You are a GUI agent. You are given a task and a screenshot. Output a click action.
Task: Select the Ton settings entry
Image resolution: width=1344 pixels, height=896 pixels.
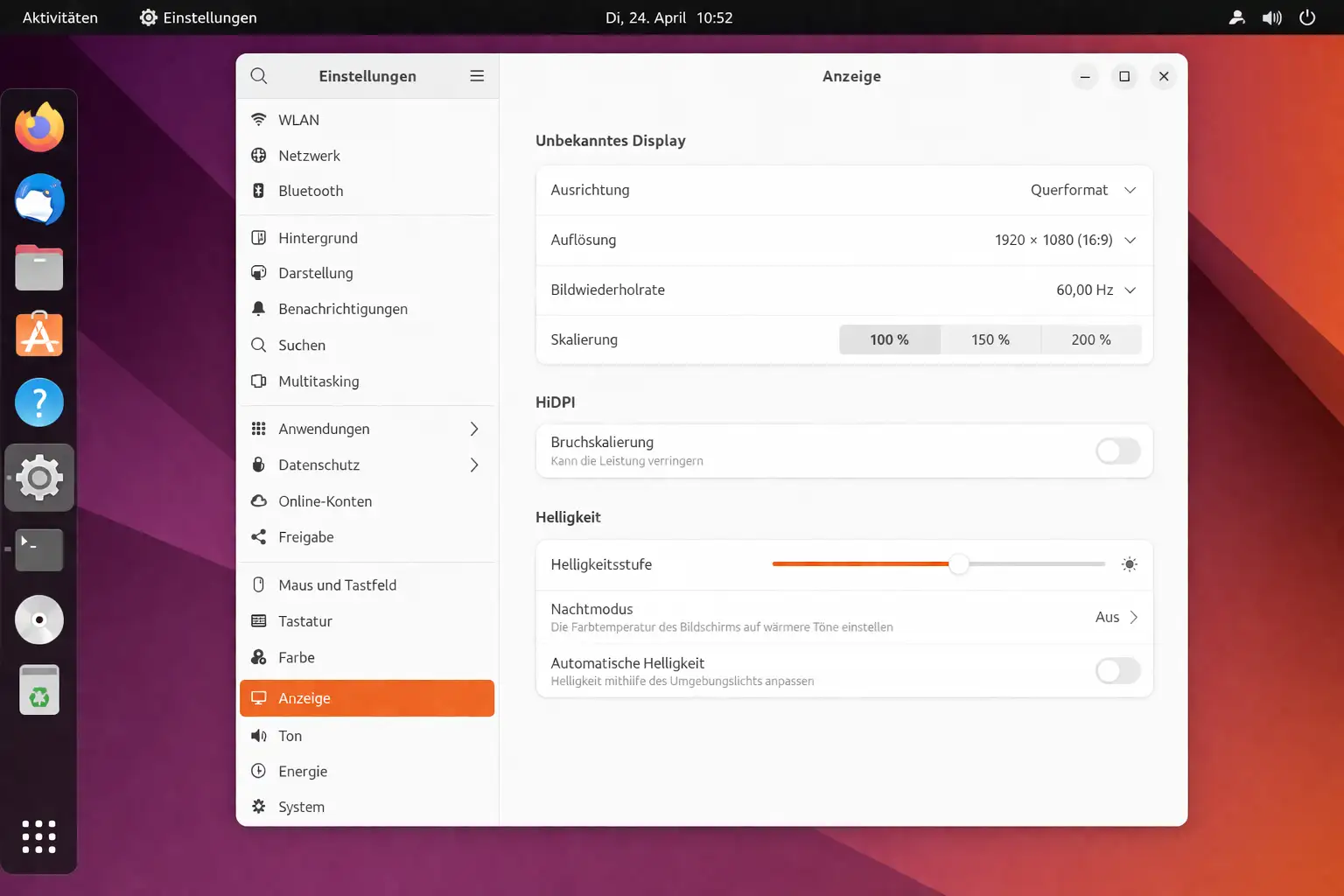click(289, 736)
